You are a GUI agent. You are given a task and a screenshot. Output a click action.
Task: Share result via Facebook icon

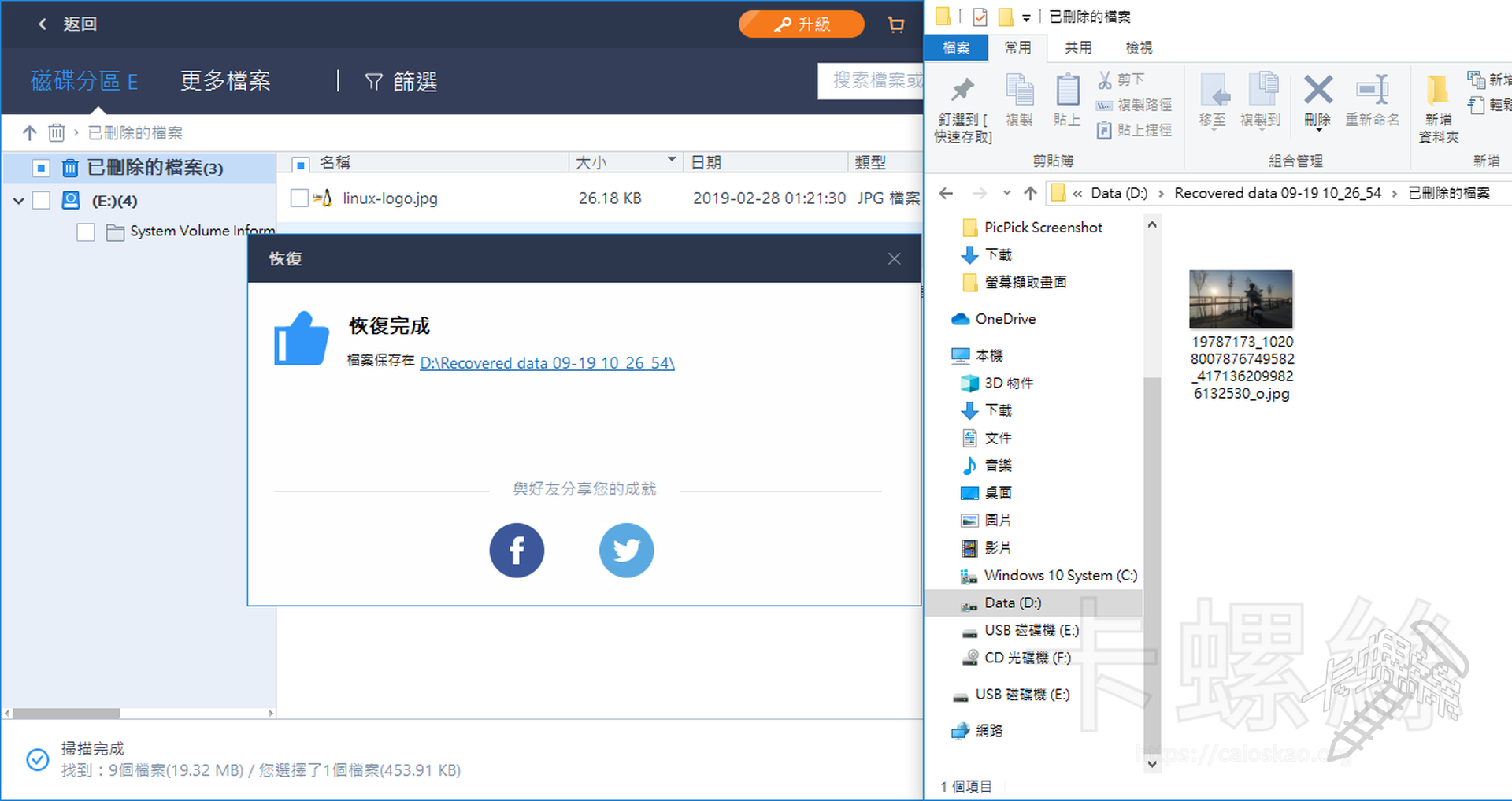(517, 550)
